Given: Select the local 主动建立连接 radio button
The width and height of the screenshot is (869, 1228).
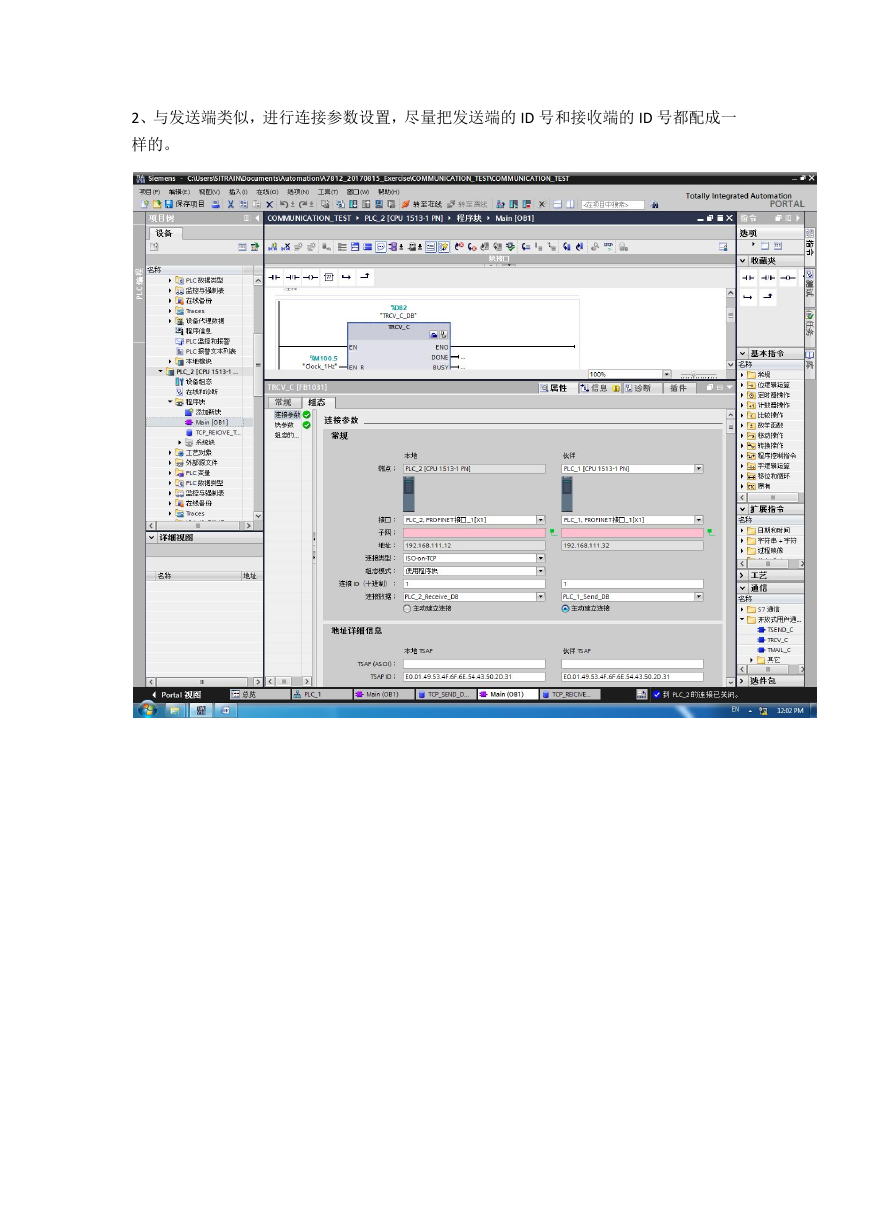Looking at the screenshot, I should pos(406,607).
